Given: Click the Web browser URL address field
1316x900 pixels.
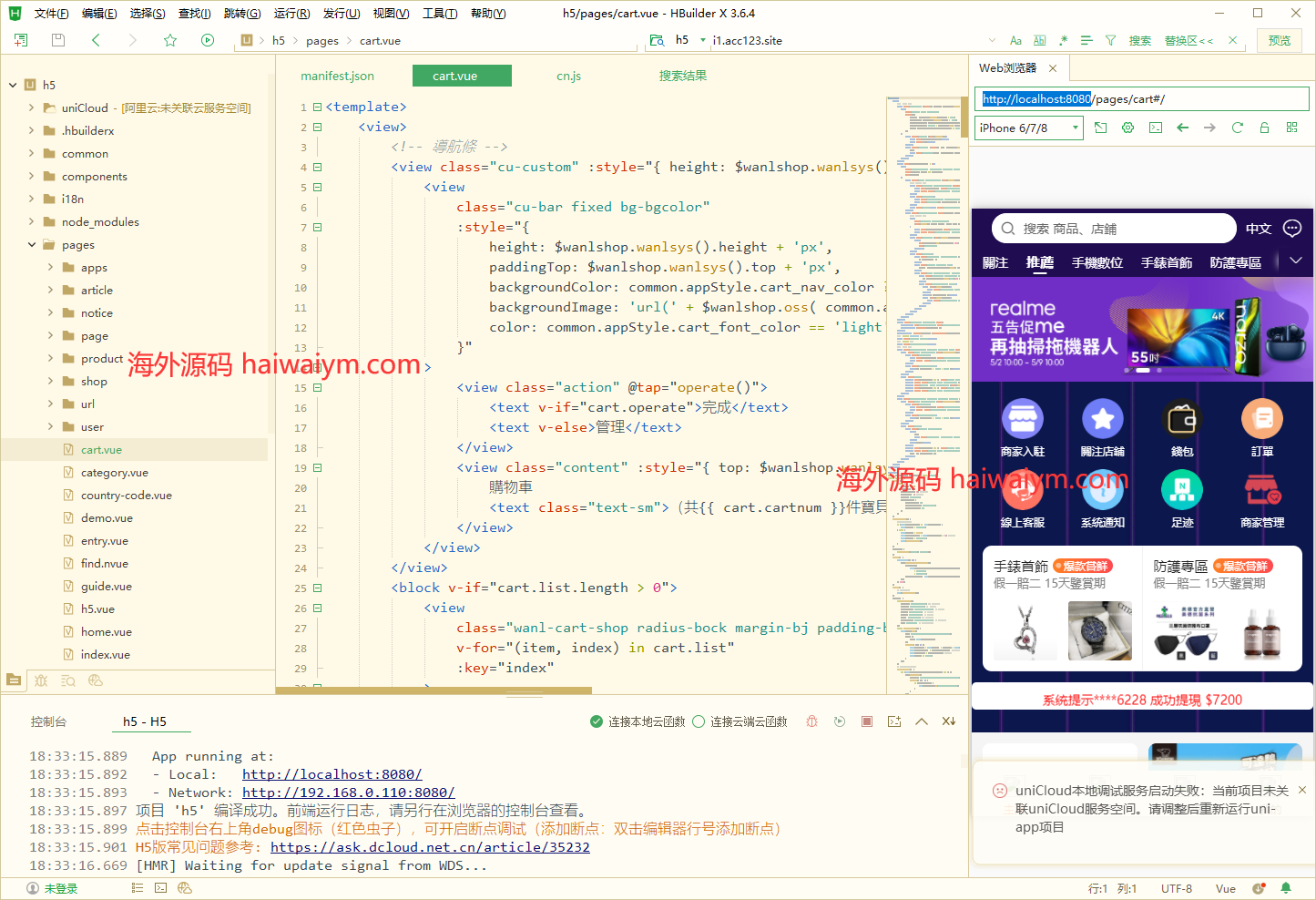Looking at the screenshot, I should [1142, 98].
